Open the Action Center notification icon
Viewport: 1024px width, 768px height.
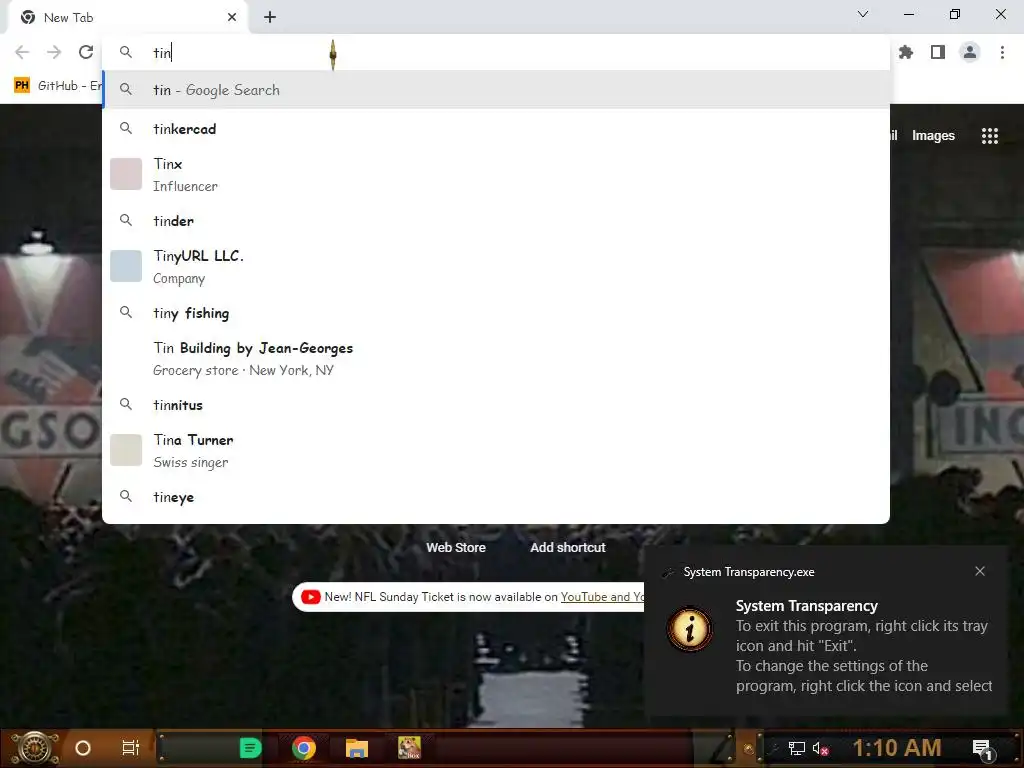click(982, 749)
